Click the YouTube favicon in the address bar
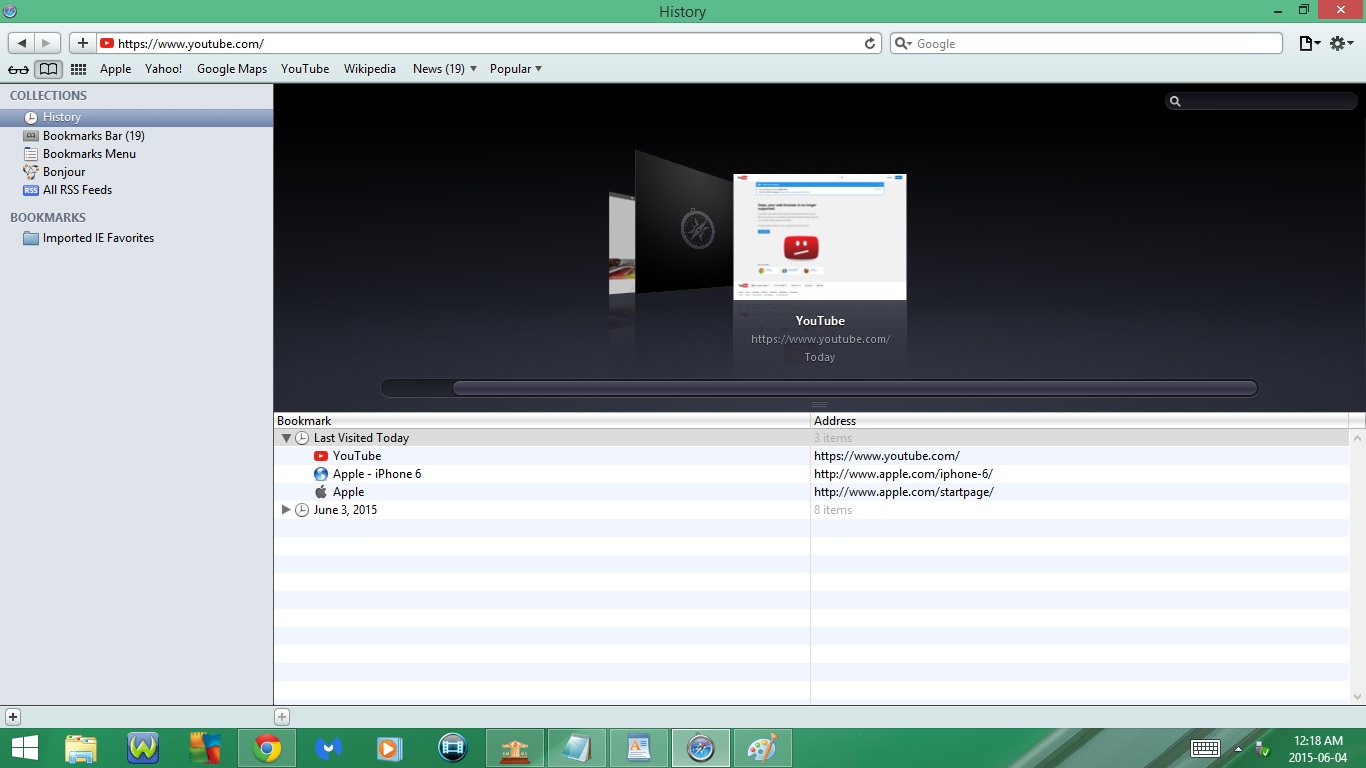 tap(107, 43)
